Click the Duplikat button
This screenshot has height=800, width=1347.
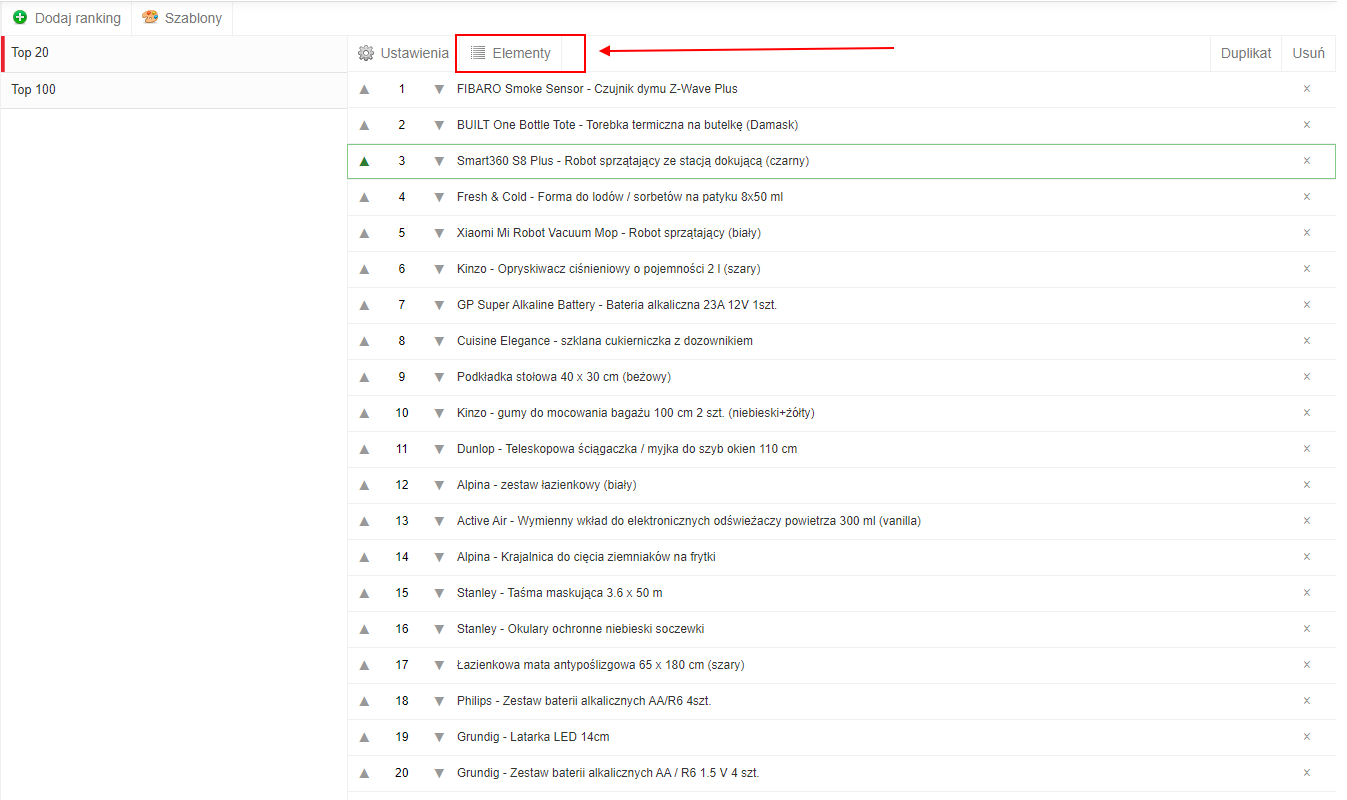(x=1246, y=53)
